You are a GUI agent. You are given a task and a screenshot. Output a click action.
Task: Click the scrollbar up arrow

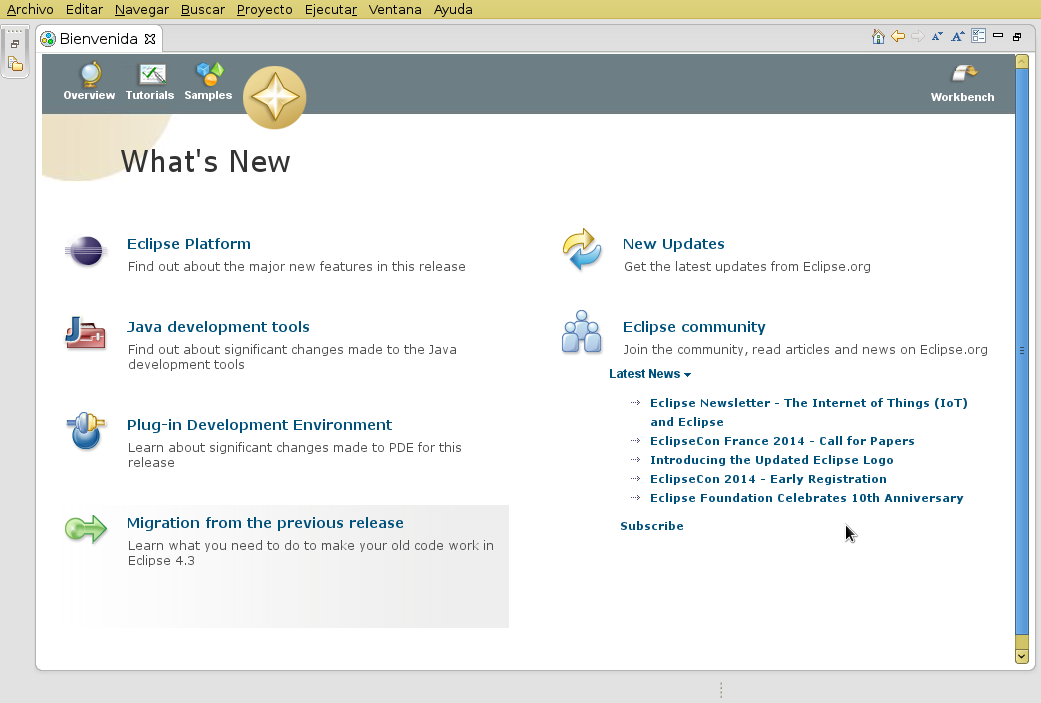[x=1022, y=62]
